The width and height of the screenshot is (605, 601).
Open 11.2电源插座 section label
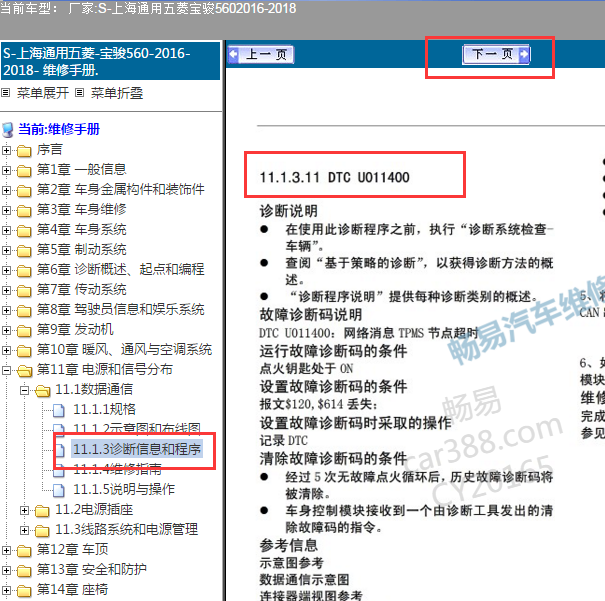94,510
